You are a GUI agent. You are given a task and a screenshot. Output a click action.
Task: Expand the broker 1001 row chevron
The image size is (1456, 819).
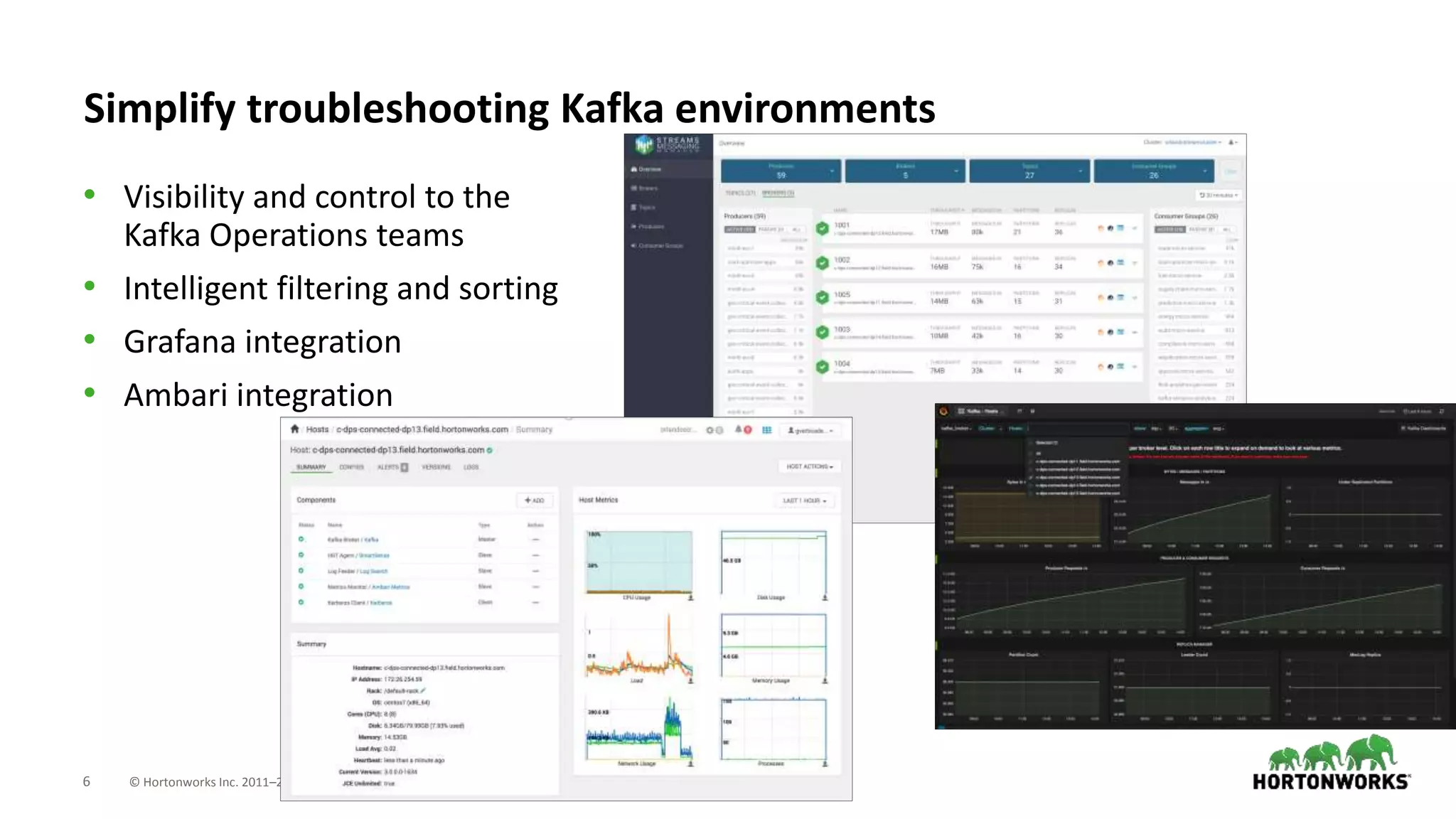coord(1135,228)
